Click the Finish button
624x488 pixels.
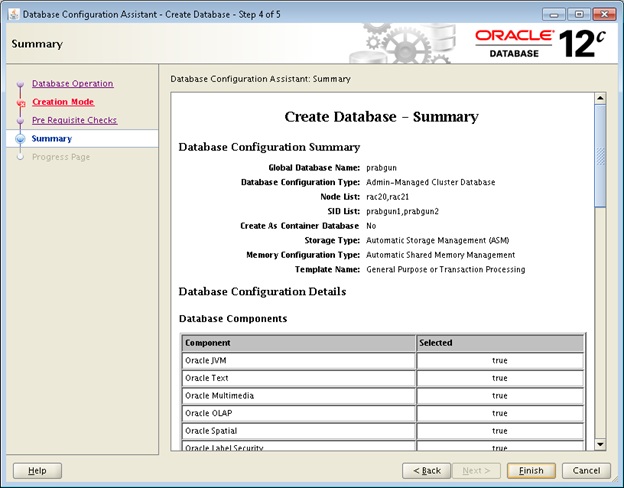tap(531, 470)
